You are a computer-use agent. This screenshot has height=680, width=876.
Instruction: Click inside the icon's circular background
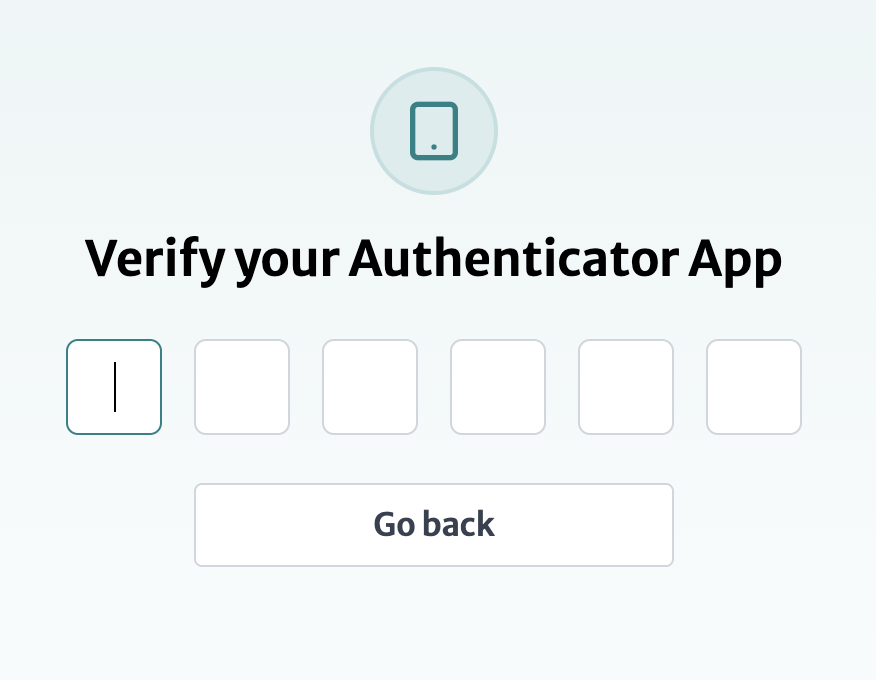pyautogui.click(x=433, y=130)
